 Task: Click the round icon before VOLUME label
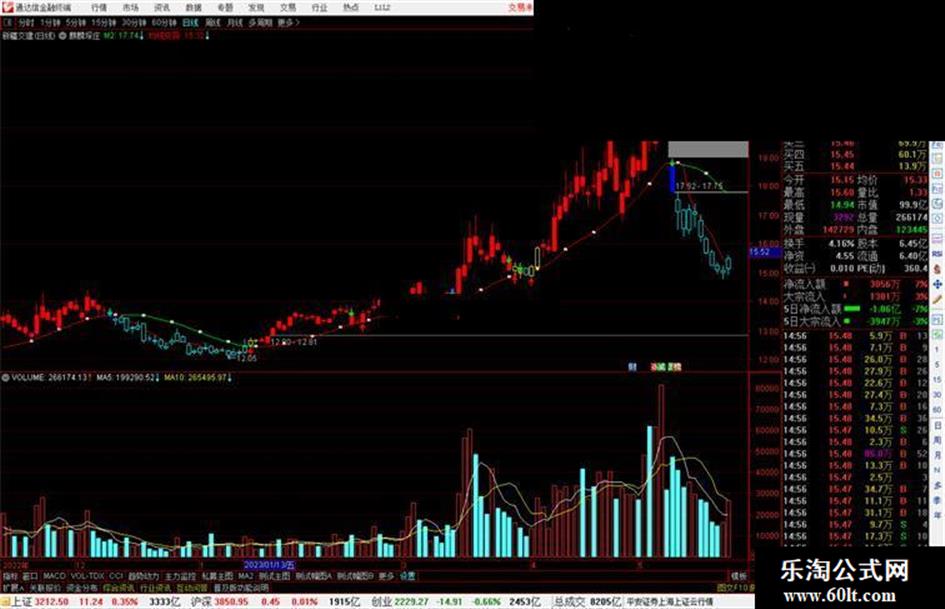coord(5,377)
